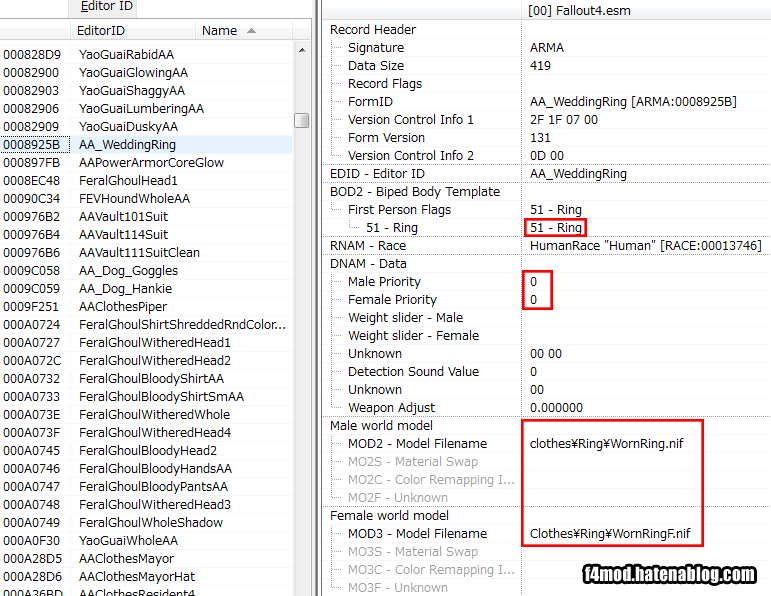
Task: Click the list scrollbar up arrow
Action: (x=302, y=50)
